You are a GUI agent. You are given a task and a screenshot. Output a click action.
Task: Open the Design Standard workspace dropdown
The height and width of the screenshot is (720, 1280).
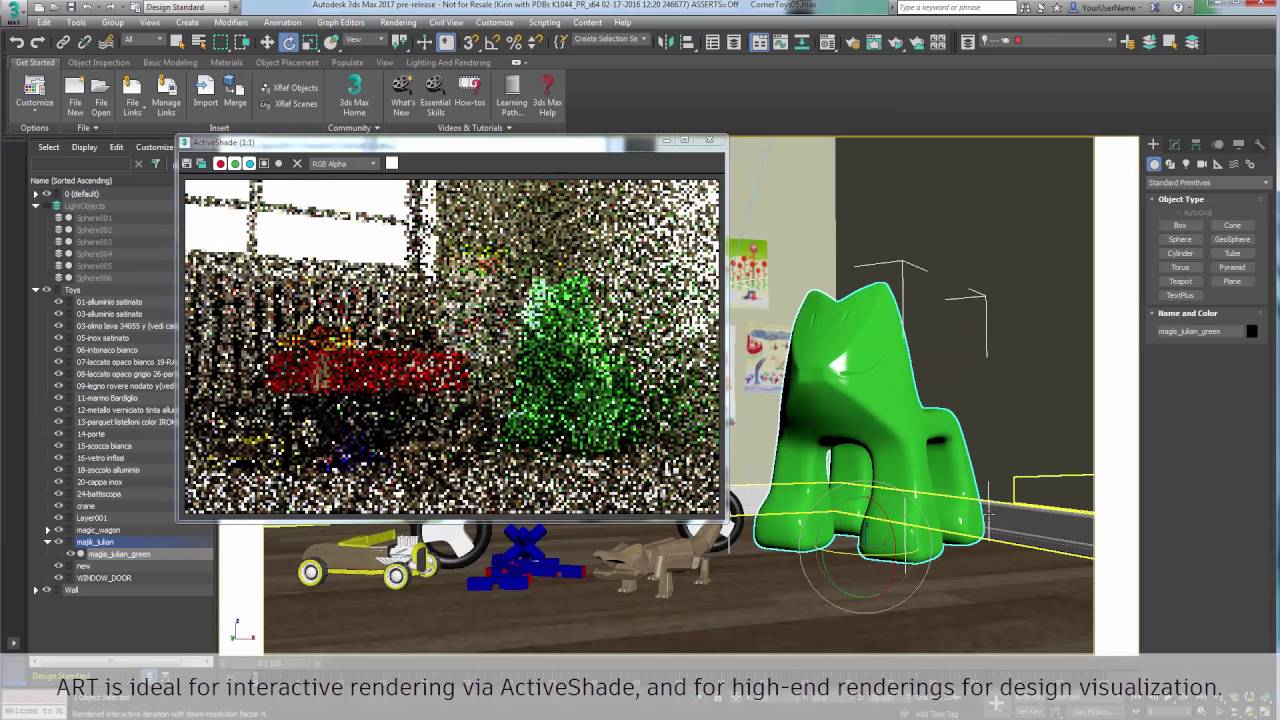click(189, 7)
